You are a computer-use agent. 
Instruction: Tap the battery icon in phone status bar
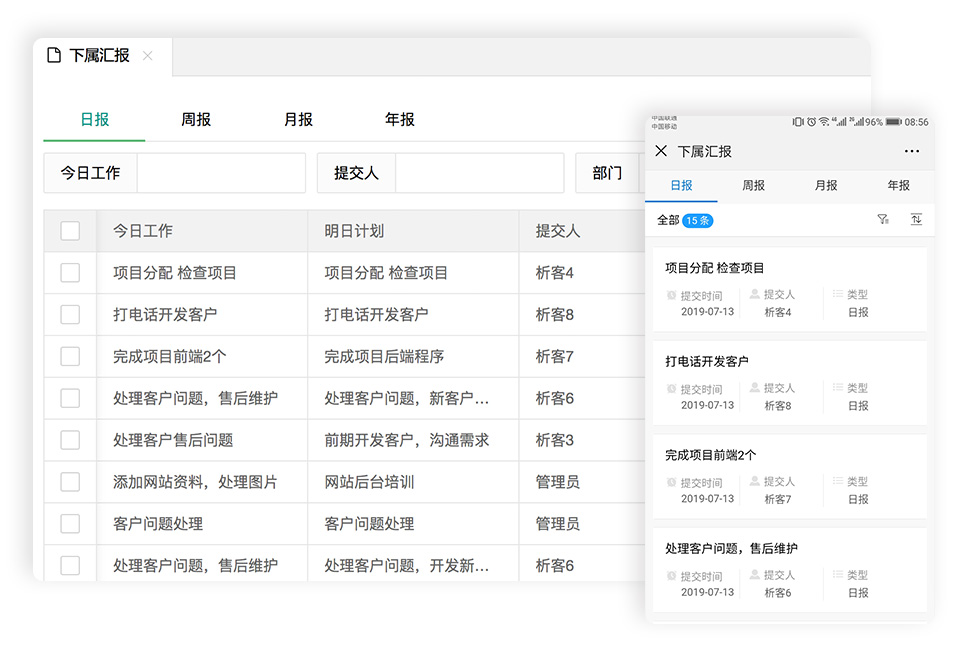[893, 122]
